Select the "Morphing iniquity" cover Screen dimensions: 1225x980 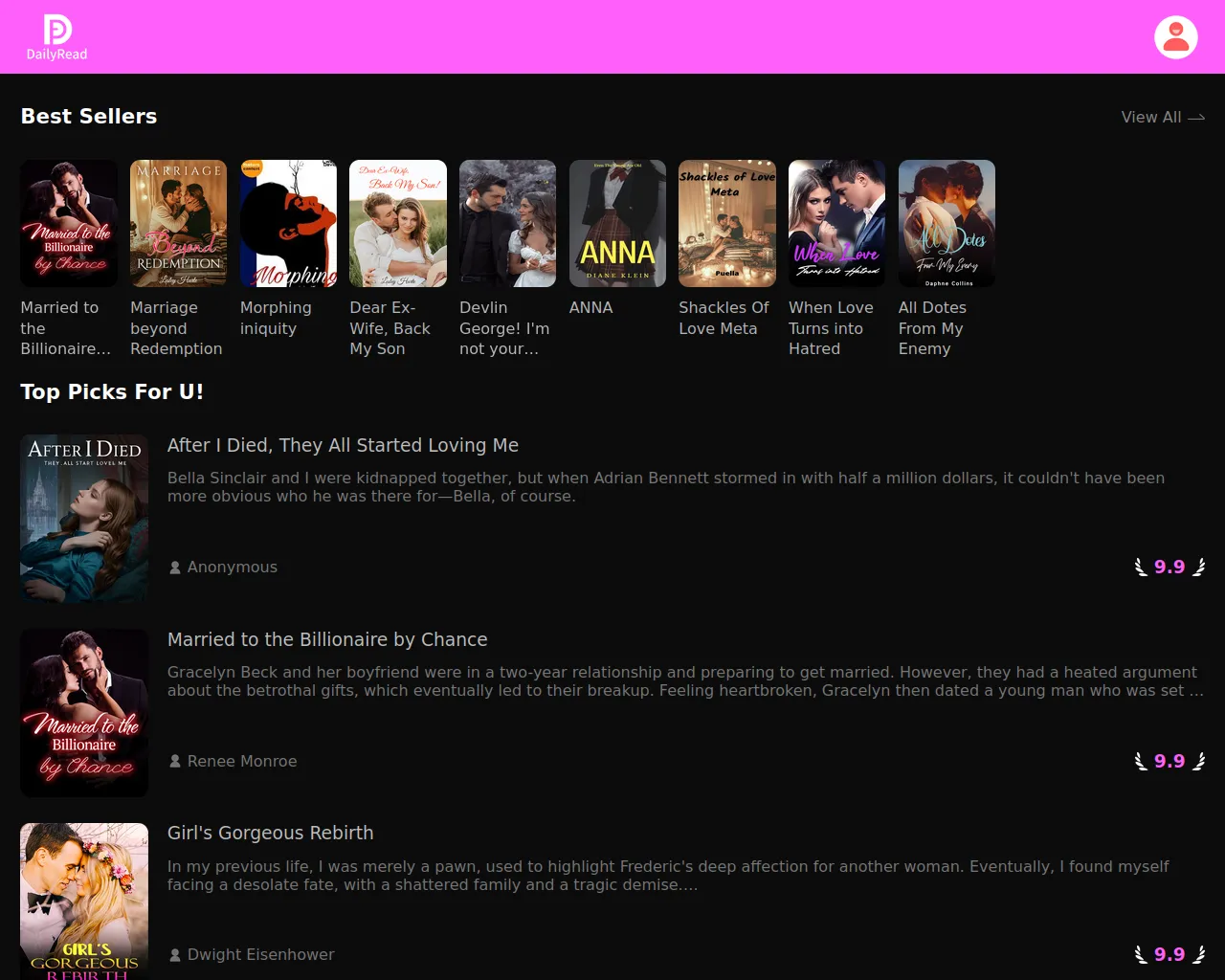(288, 223)
